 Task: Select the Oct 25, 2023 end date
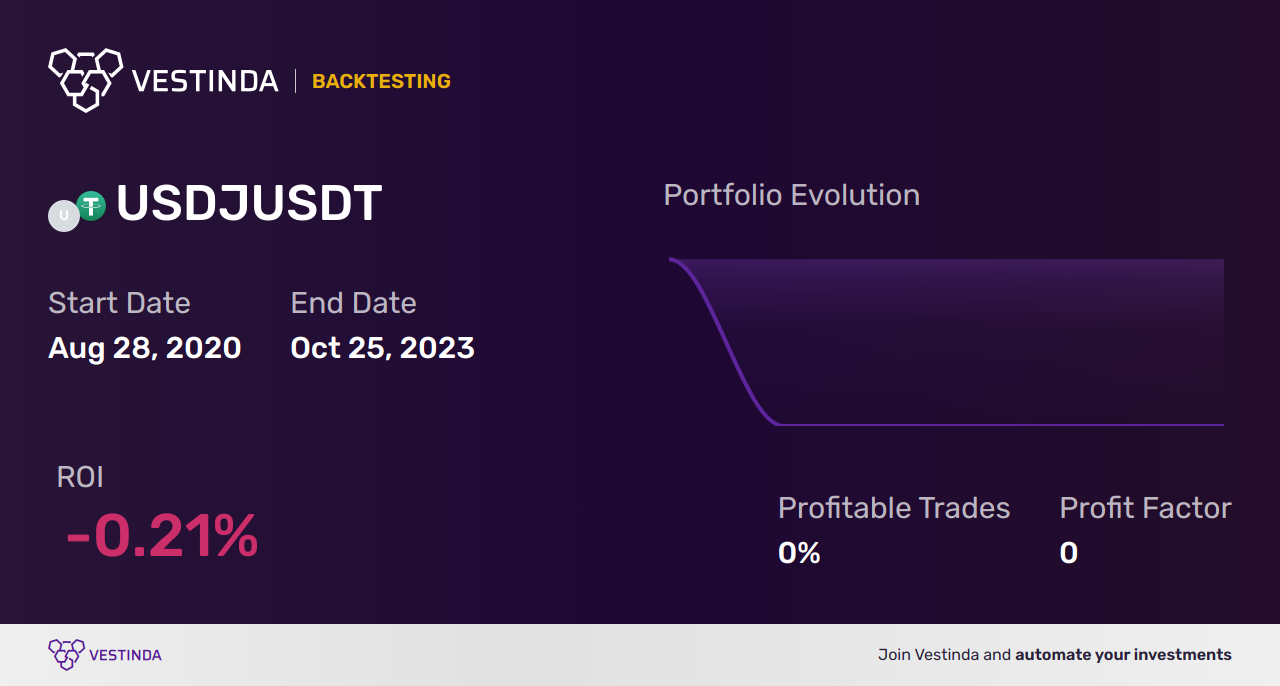pos(382,347)
